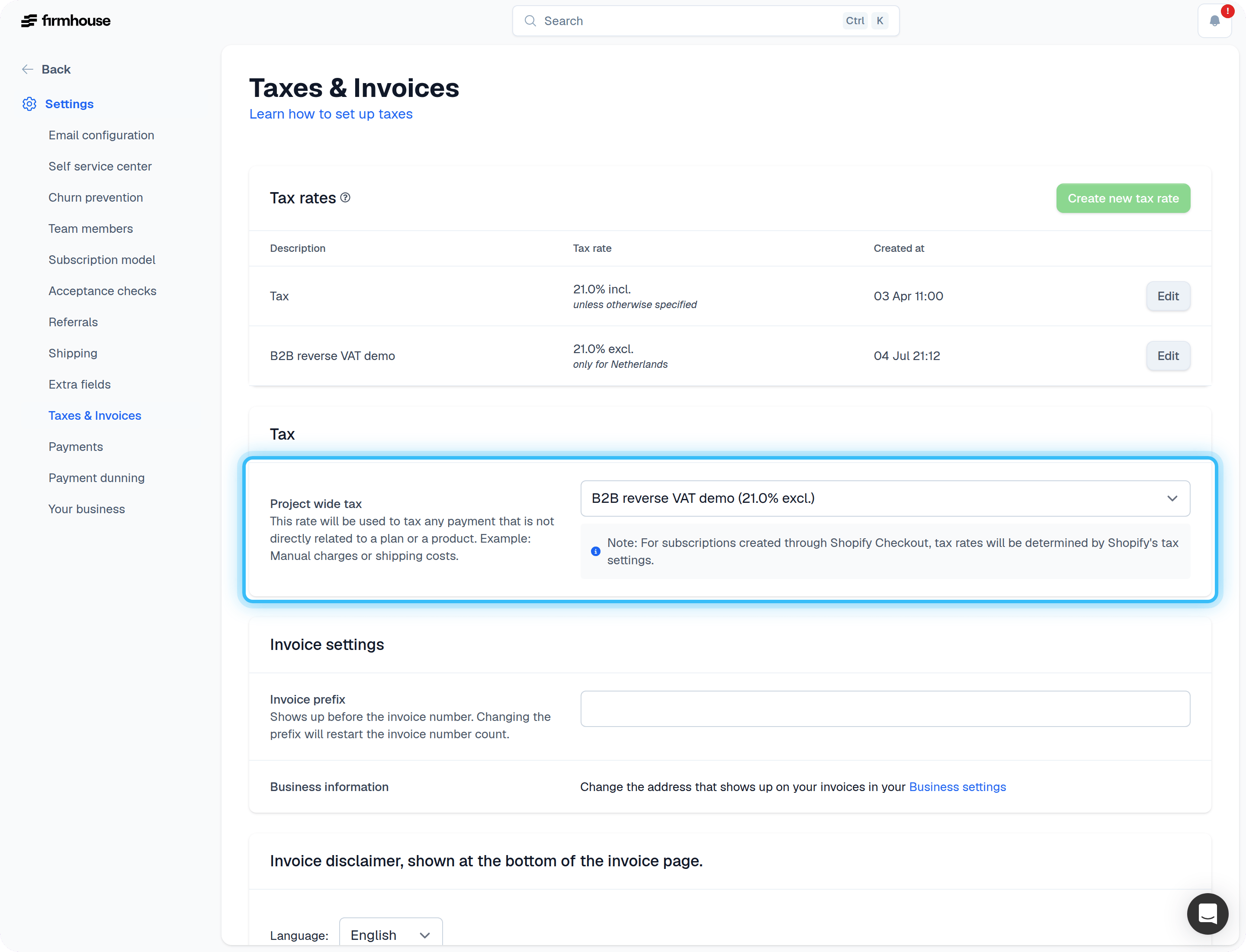Click the Created at column header

(x=899, y=248)
